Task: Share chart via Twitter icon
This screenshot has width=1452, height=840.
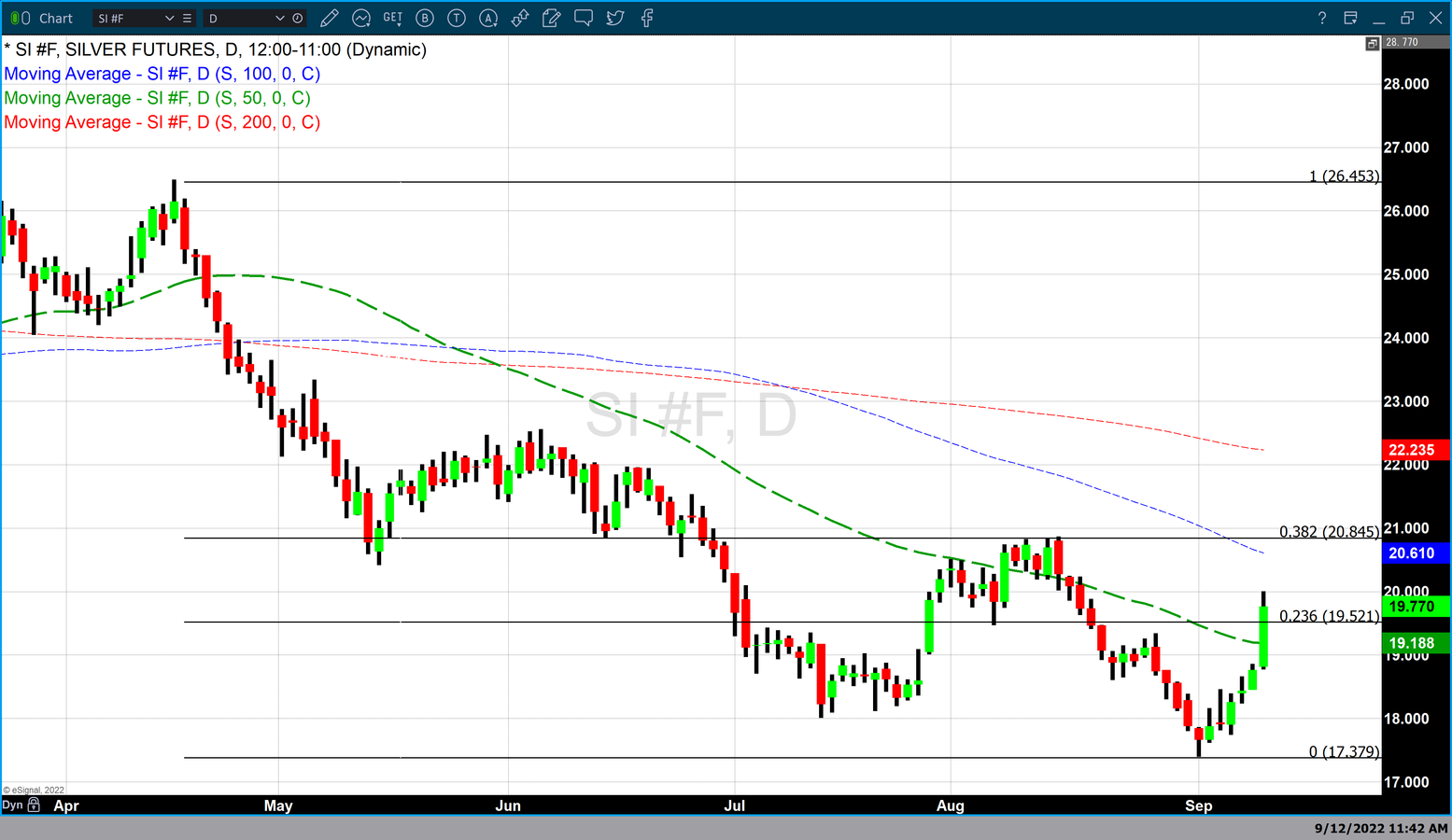Action: tap(615, 18)
